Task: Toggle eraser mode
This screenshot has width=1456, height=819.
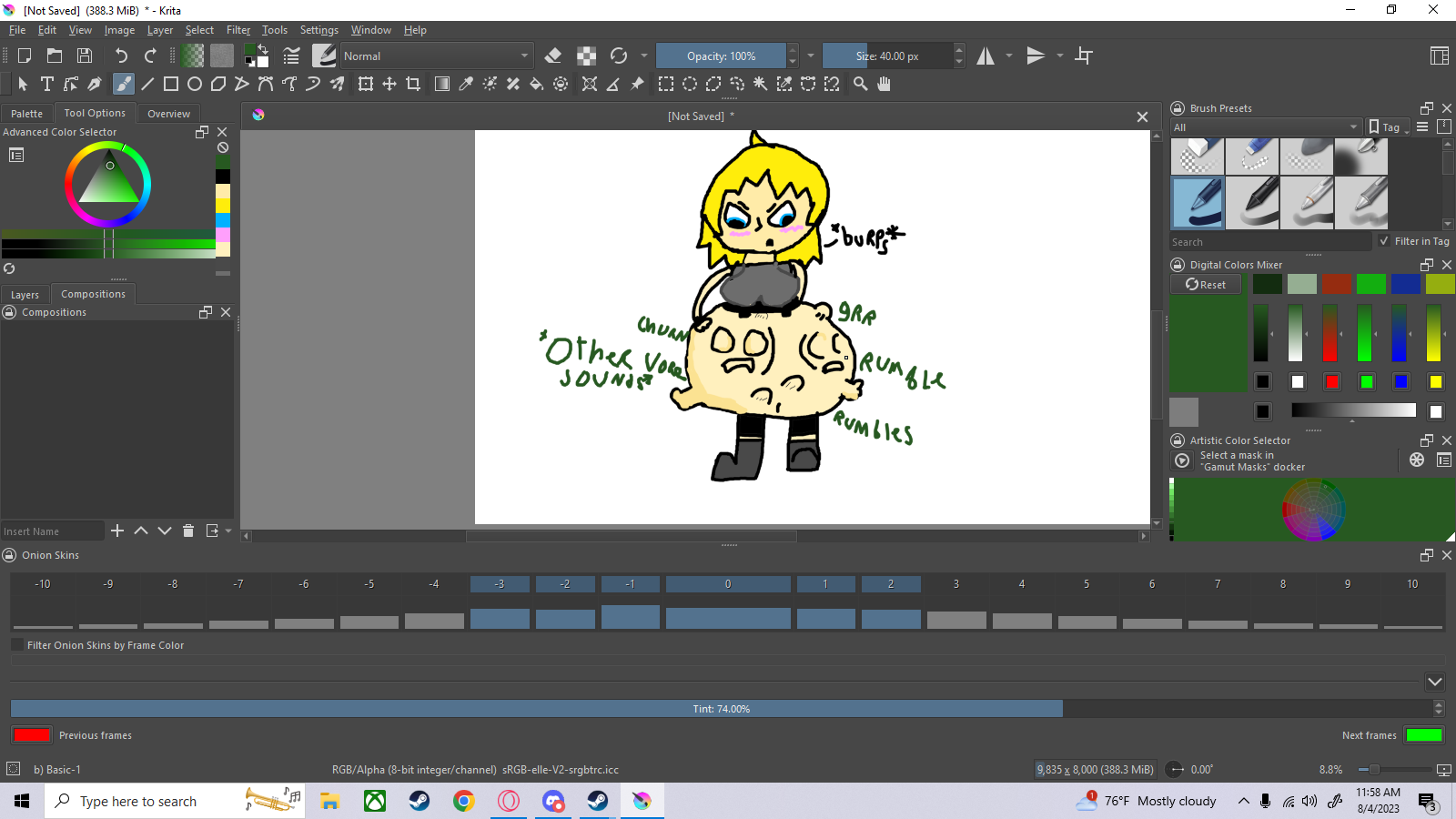Action: 553,56
